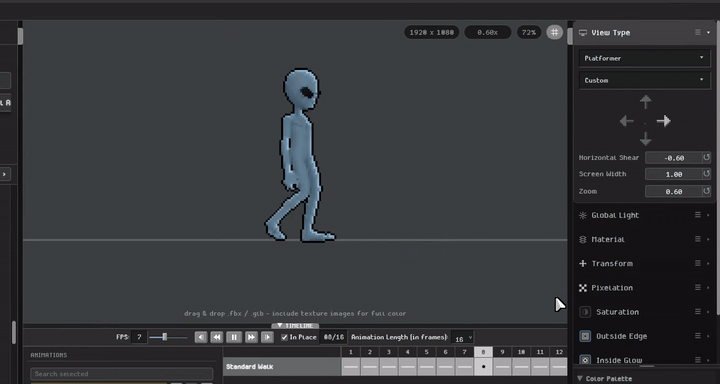Select frame 8 keyframe cell of Standard Walk

tap(483, 367)
